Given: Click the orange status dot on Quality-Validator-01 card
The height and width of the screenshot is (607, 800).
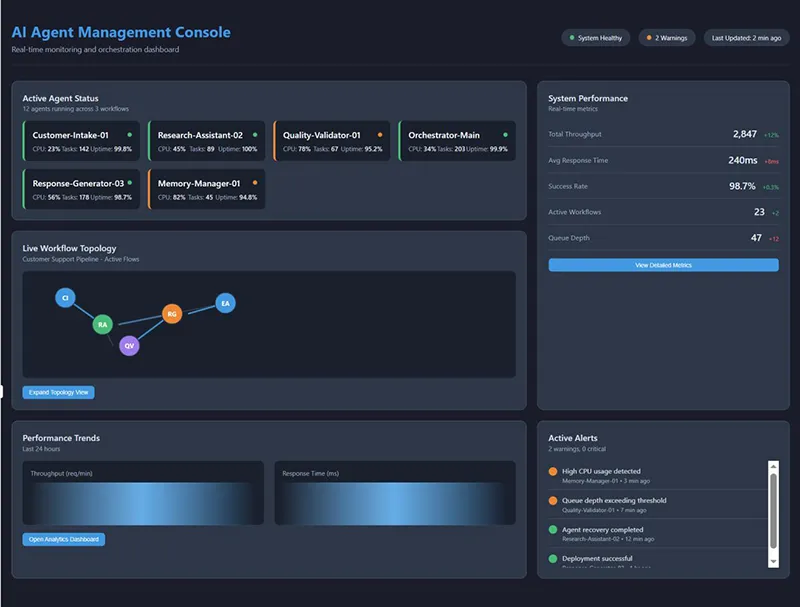Looking at the screenshot, I should [380, 135].
